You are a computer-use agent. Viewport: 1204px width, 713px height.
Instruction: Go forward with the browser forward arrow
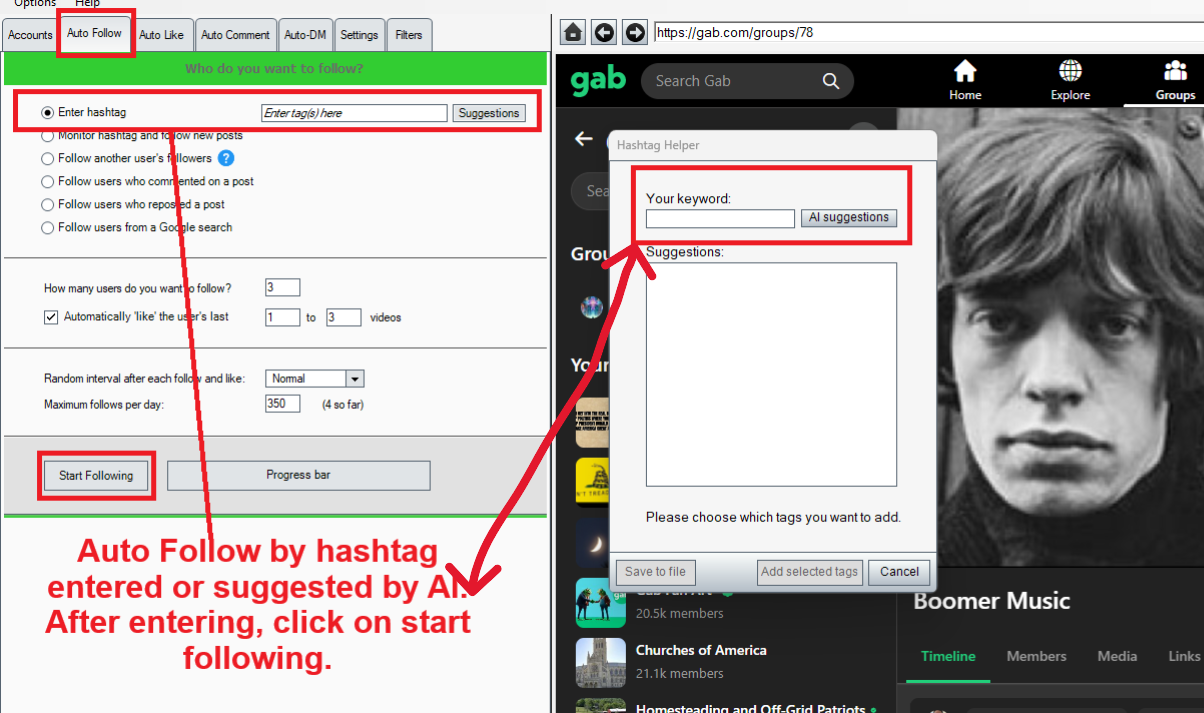[635, 33]
